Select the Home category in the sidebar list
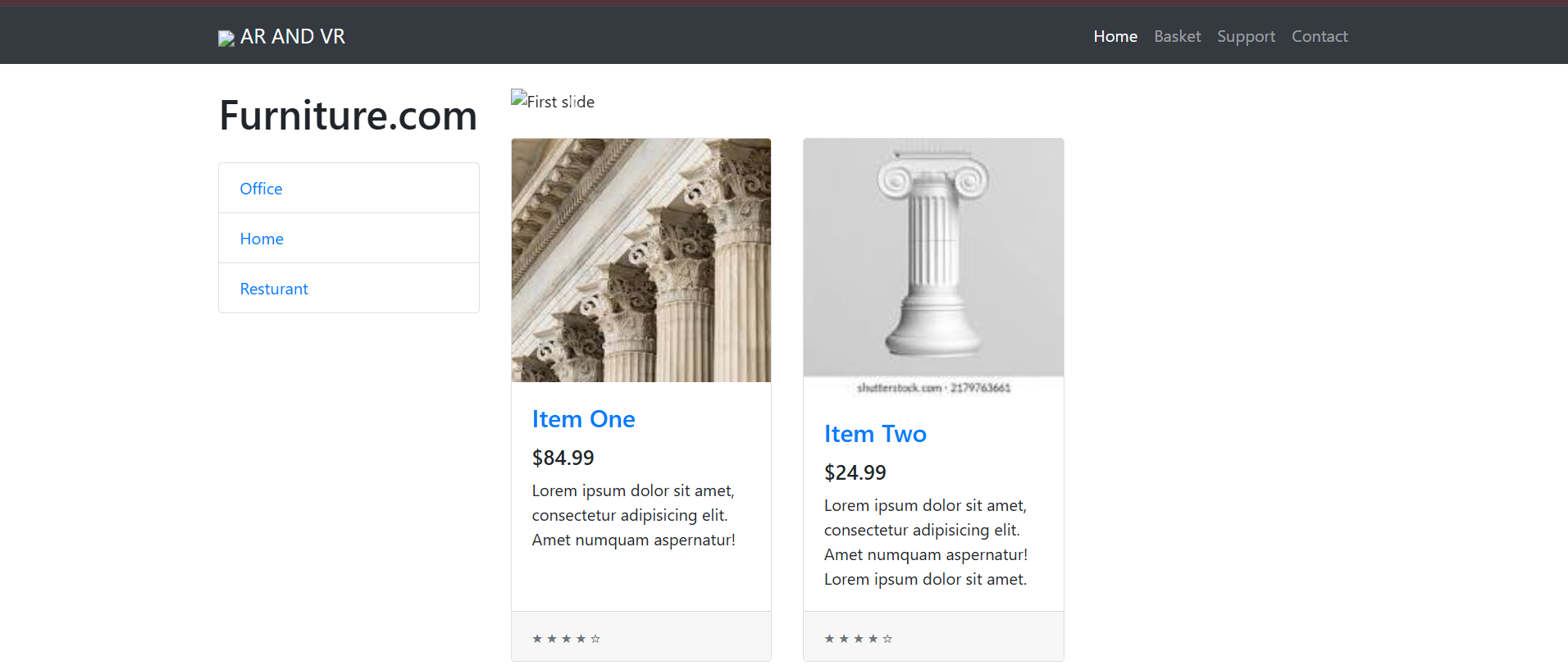The image size is (1568, 670). click(349, 239)
